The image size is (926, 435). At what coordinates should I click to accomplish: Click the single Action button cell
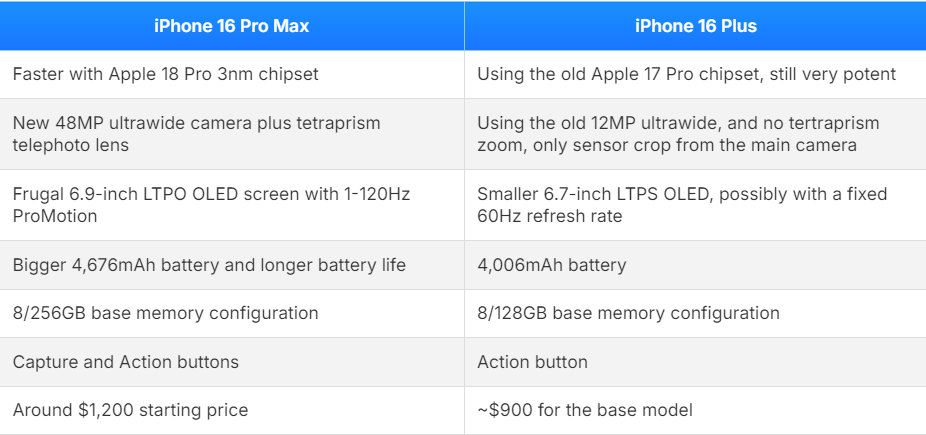point(532,362)
